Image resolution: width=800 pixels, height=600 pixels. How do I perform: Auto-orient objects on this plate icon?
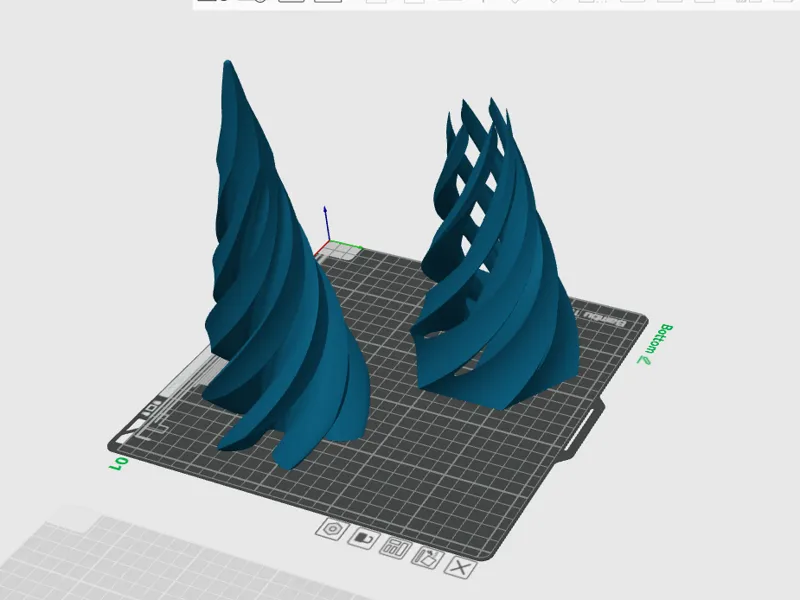pyautogui.click(x=428, y=558)
